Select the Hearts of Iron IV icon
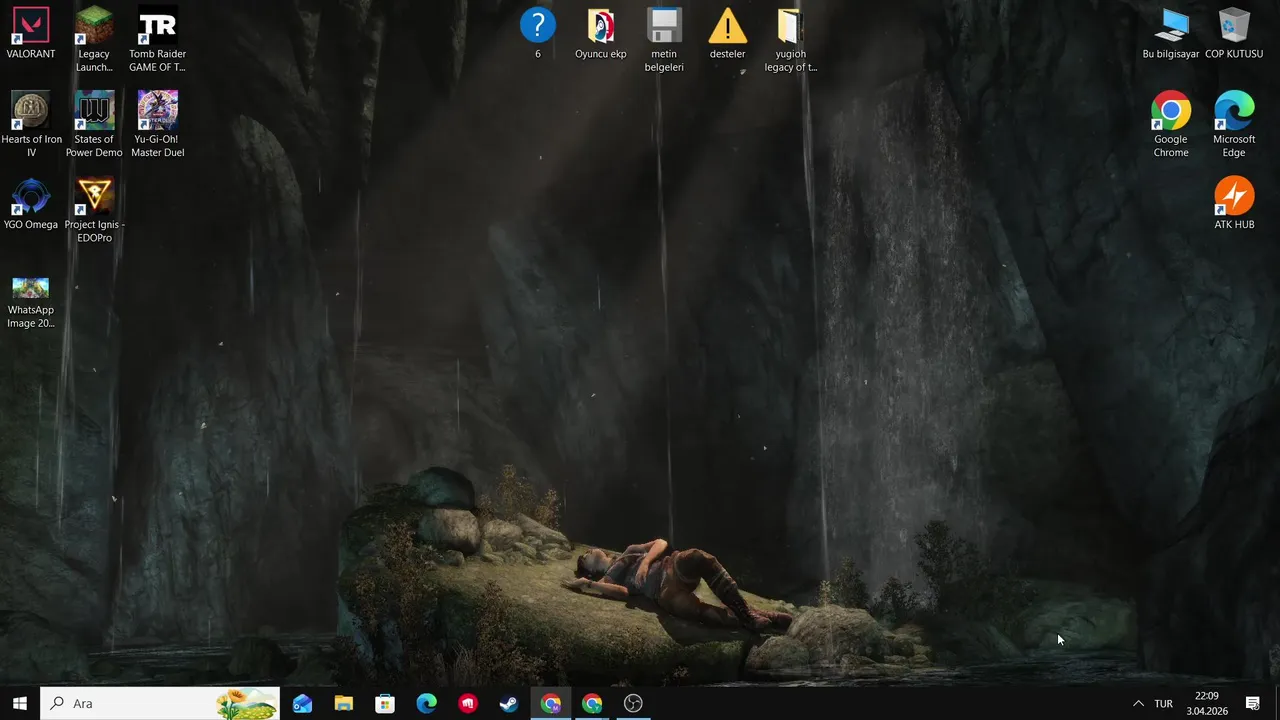Viewport: 1280px width, 720px height. [31, 124]
